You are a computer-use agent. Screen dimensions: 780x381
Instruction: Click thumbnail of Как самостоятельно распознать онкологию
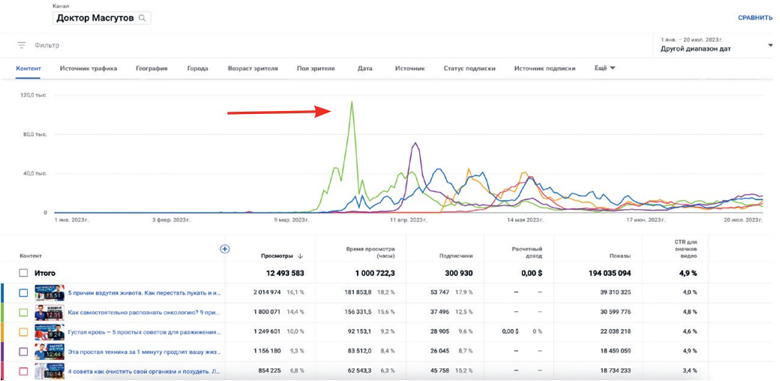(49, 313)
